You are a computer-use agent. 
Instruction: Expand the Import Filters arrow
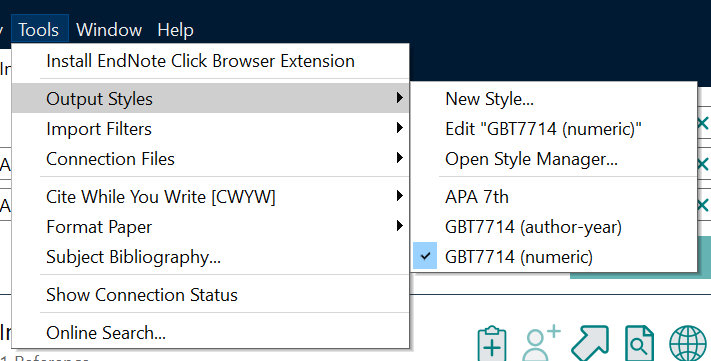(399, 128)
